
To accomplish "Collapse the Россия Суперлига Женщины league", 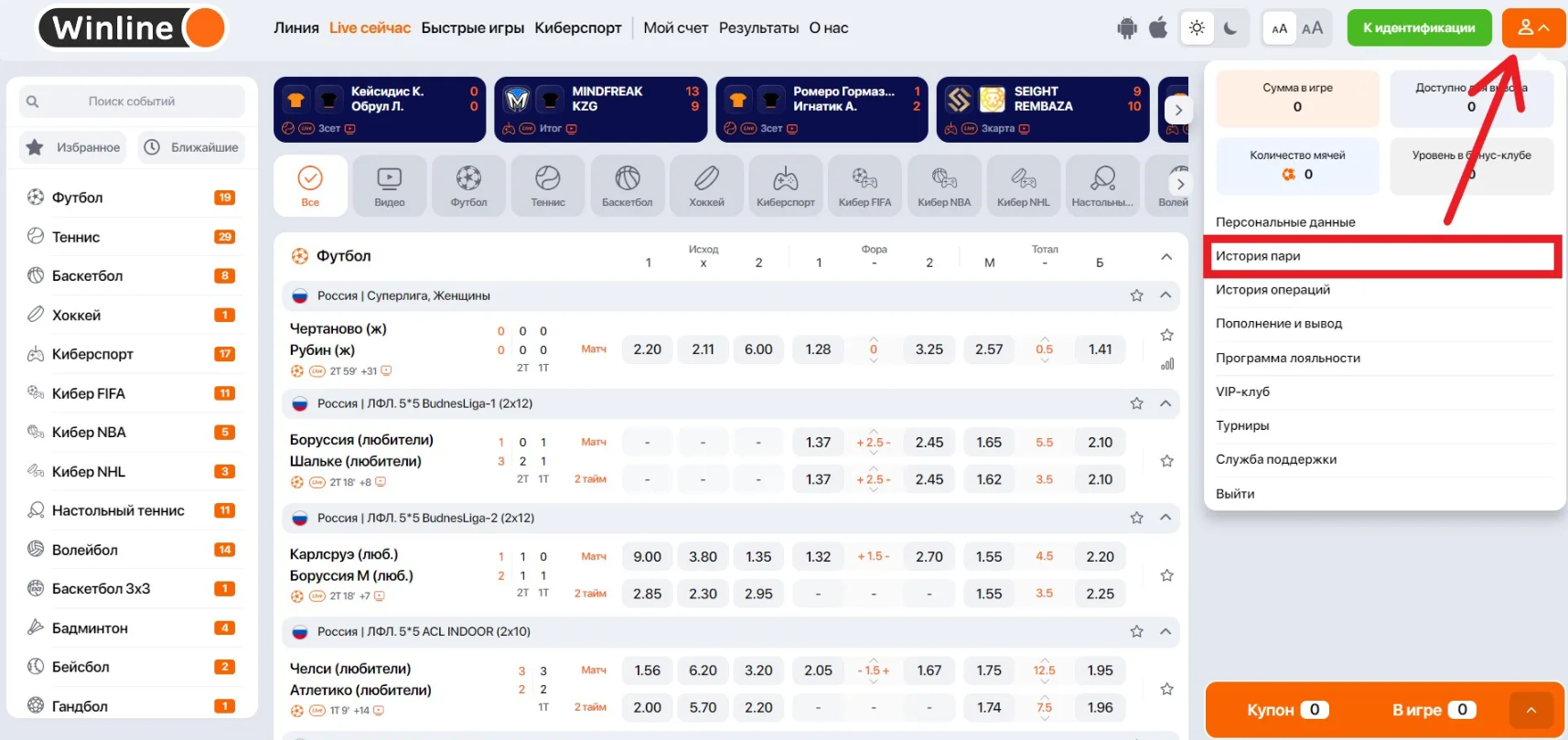I will point(1165,295).
